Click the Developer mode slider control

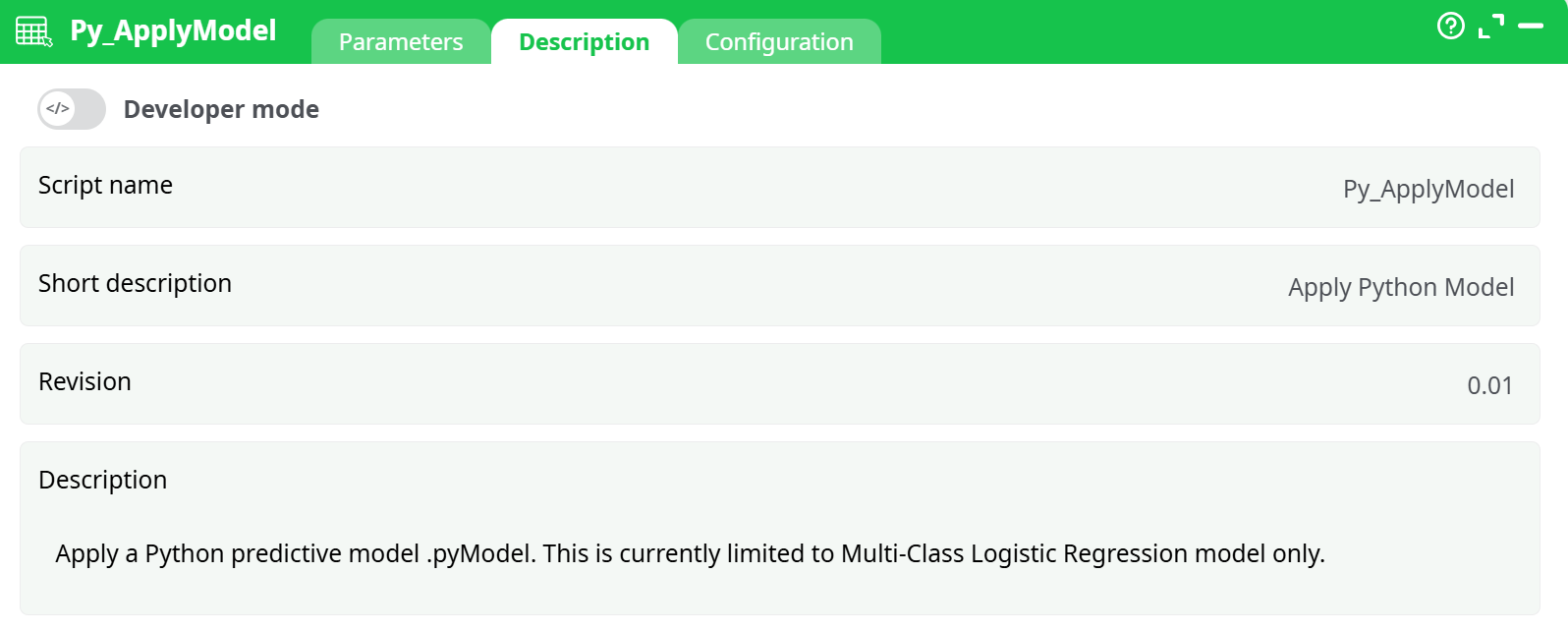71,108
